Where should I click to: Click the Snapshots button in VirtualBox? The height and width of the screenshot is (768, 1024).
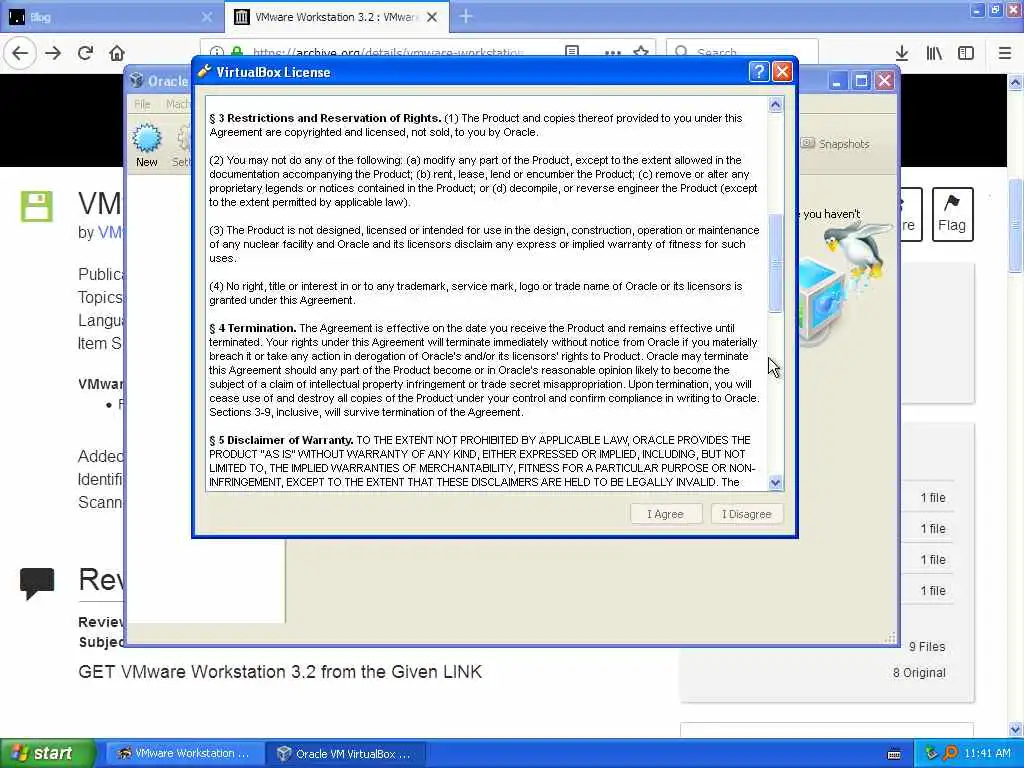pyautogui.click(x=835, y=144)
